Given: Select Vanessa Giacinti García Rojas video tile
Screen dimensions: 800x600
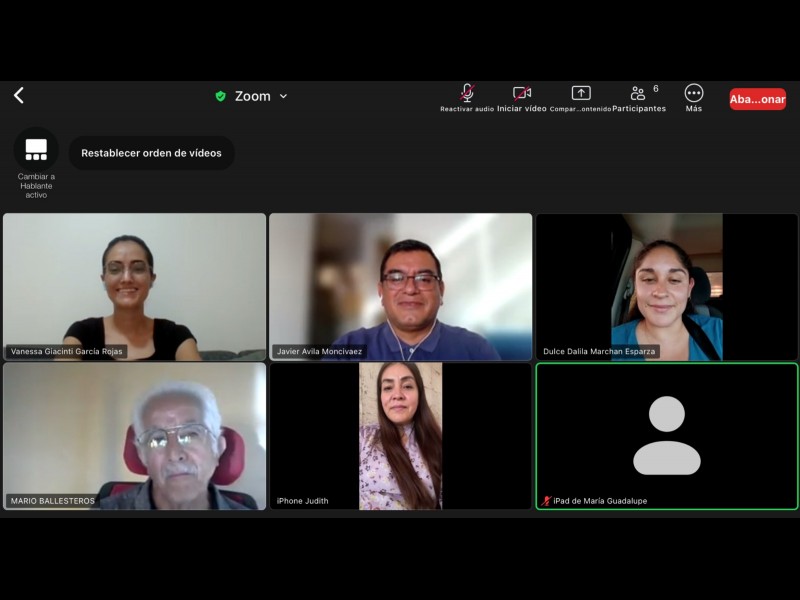Looking at the screenshot, I should click(x=135, y=285).
